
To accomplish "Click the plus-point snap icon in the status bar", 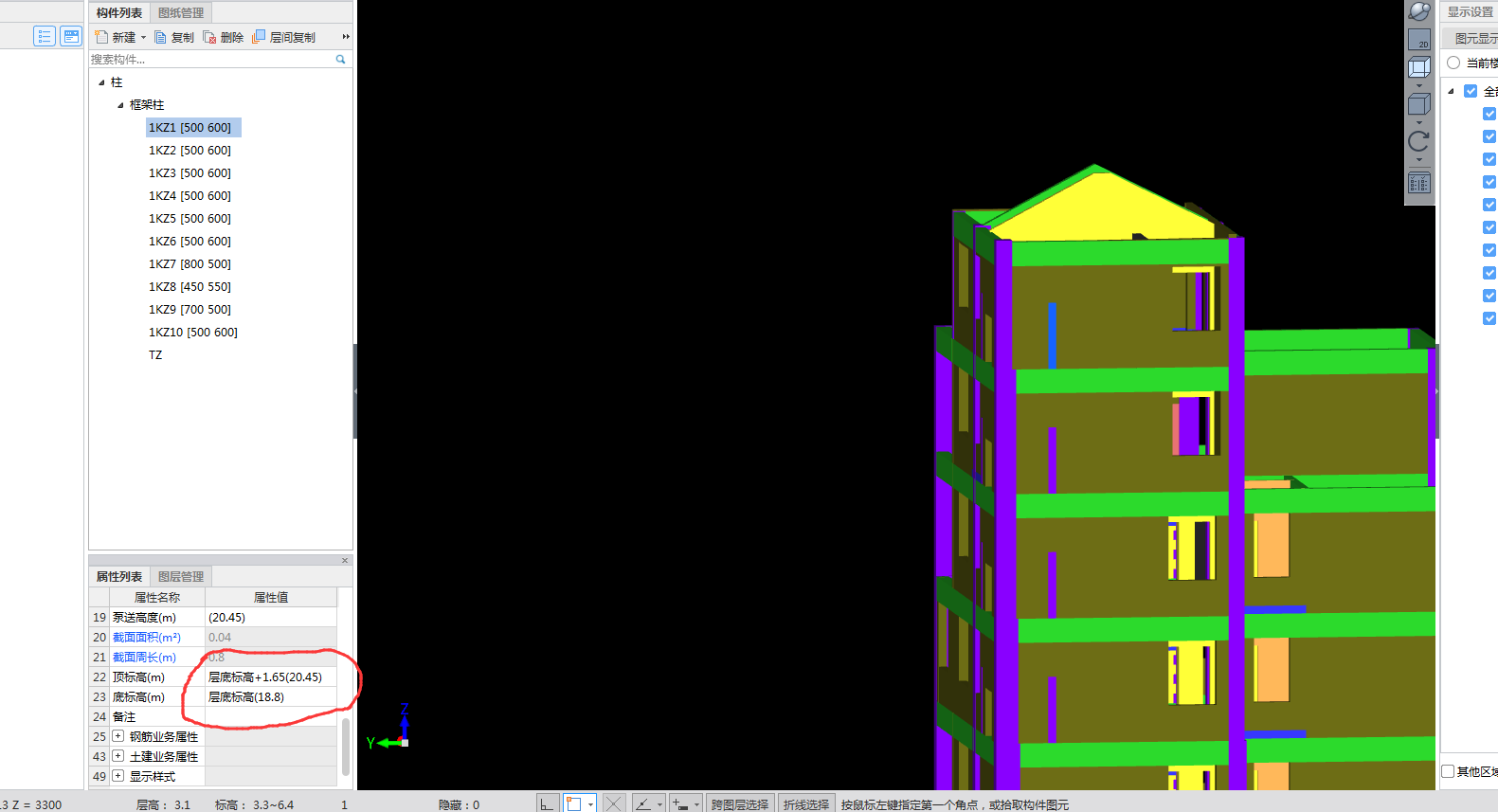I will click(x=680, y=803).
